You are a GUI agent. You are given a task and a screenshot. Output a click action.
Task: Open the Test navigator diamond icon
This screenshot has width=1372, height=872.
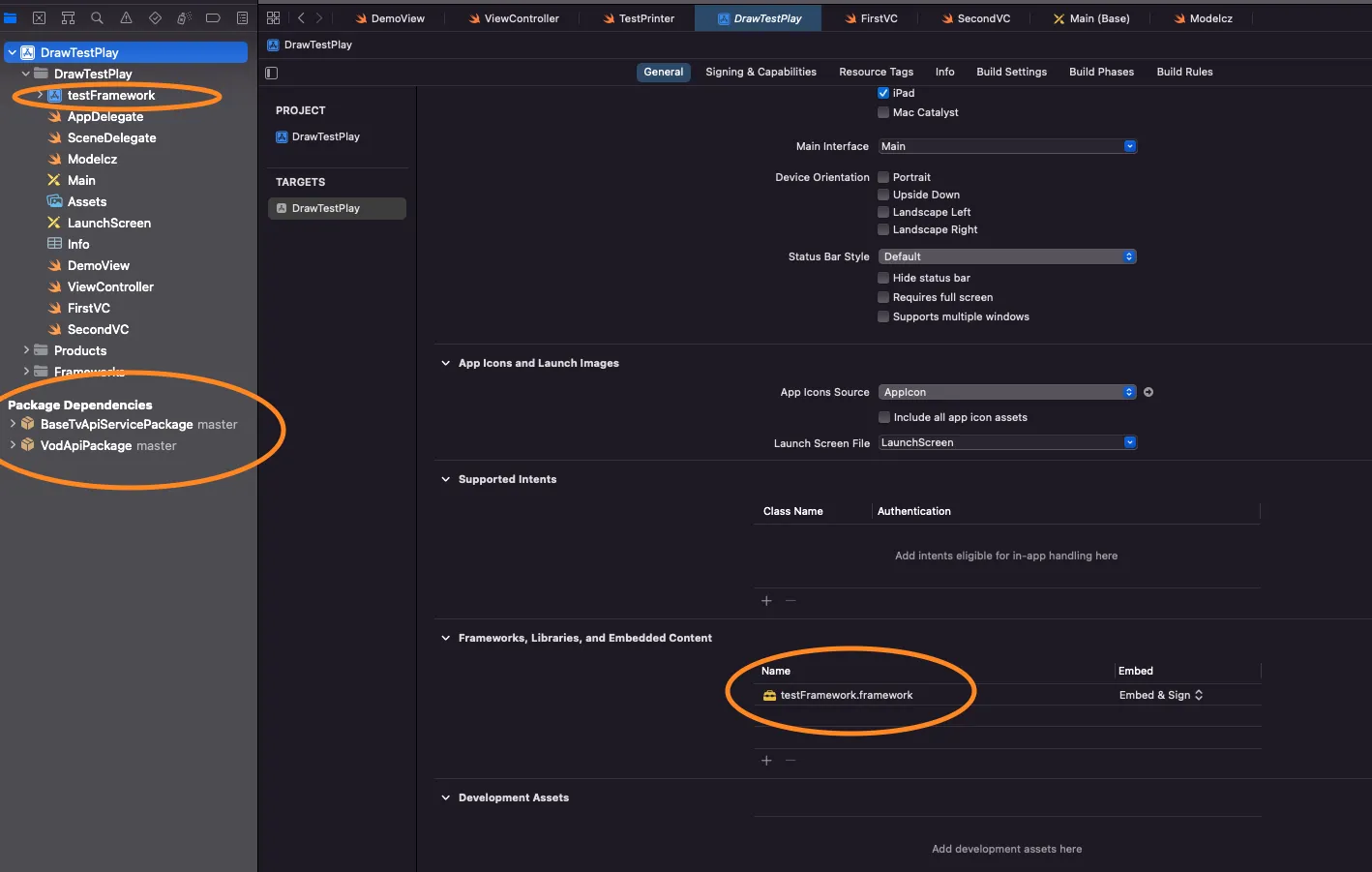click(x=155, y=18)
